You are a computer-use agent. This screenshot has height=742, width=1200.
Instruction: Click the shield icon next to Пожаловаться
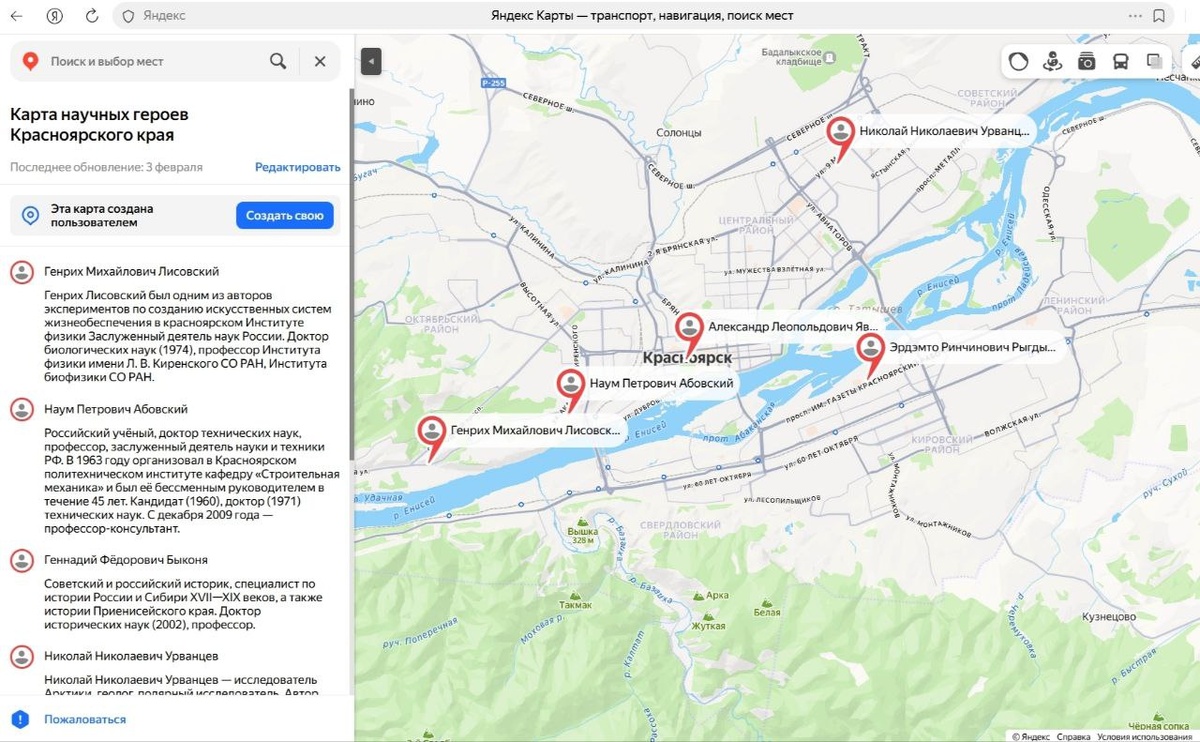[21, 719]
